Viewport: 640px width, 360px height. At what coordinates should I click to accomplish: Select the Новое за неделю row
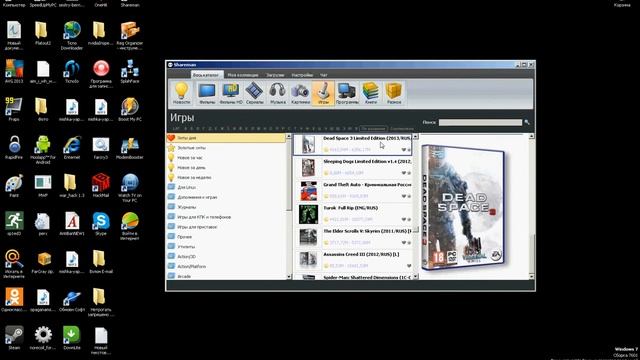[x=226, y=178]
